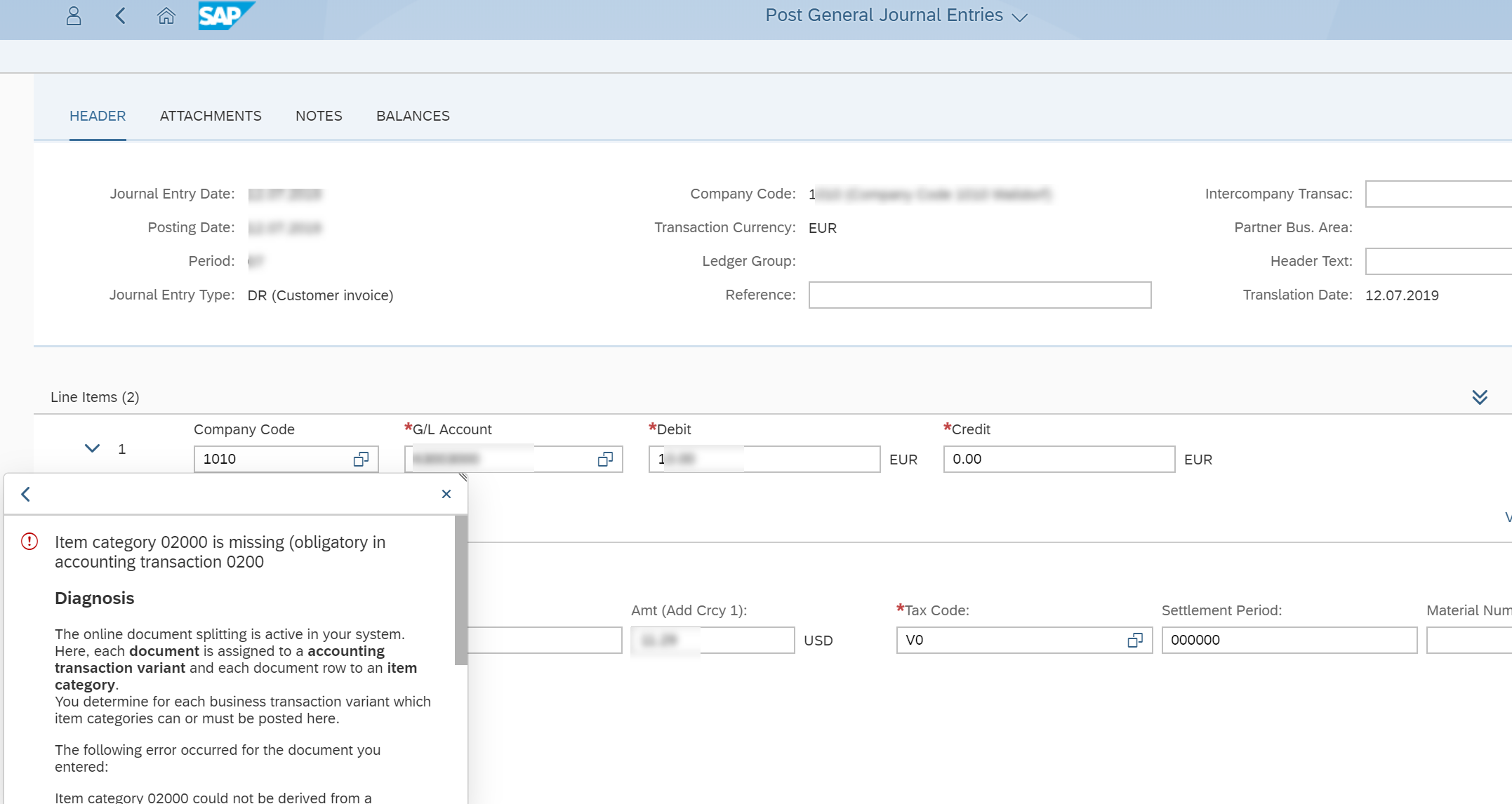Click the Line Items (2) heading

[95, 397]
